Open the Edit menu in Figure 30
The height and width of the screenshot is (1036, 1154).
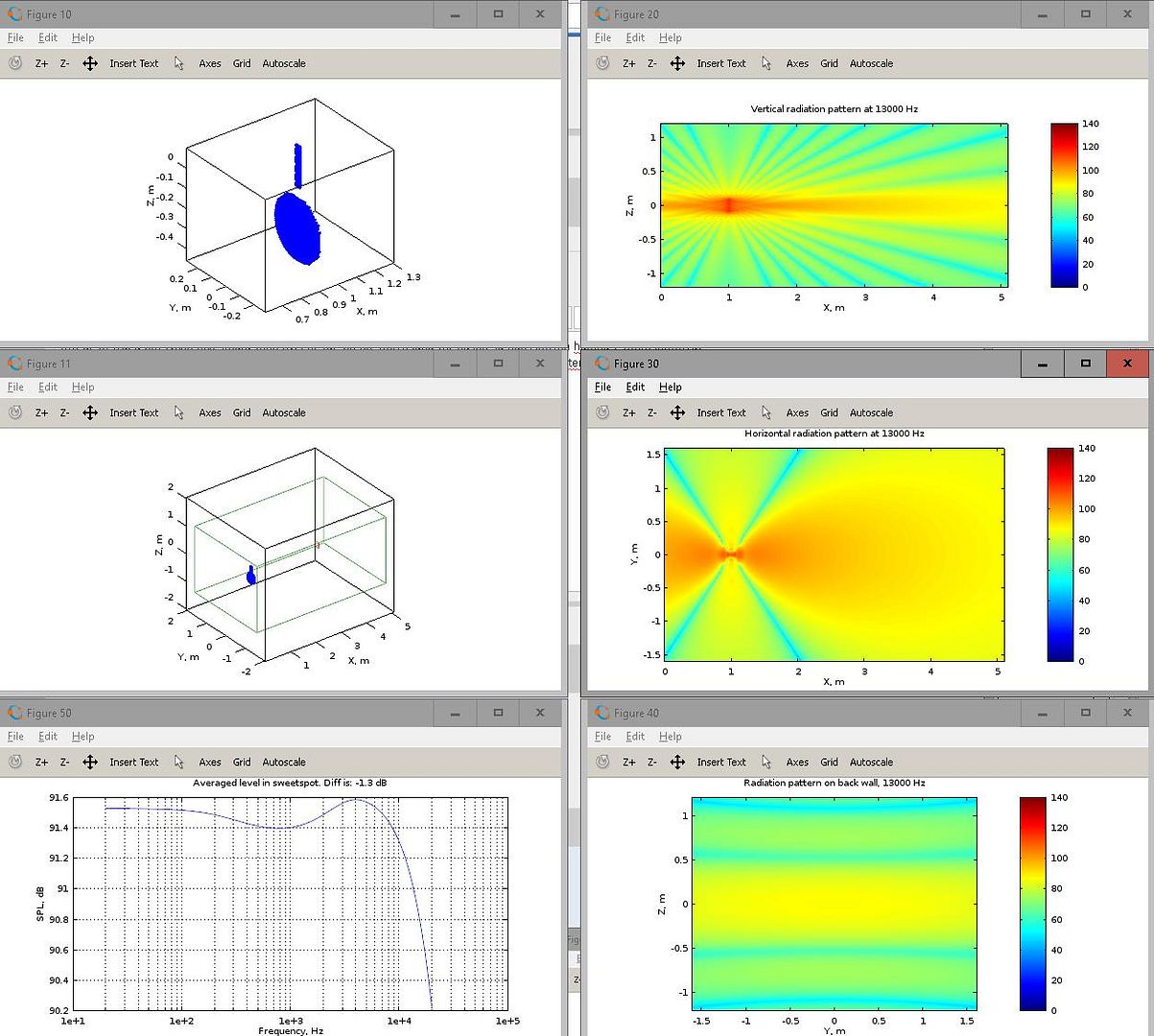(x=635, y=387)
